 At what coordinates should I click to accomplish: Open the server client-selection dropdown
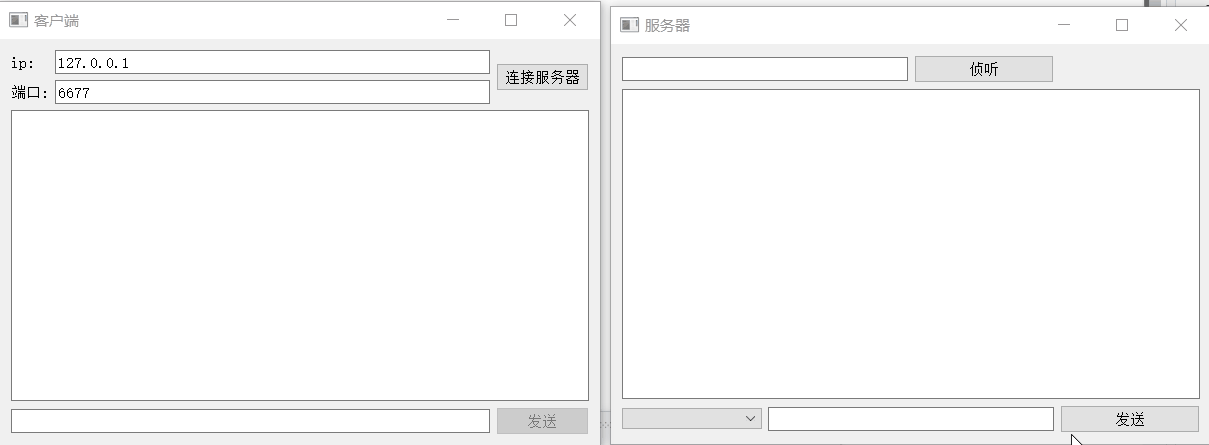[692, 419]
